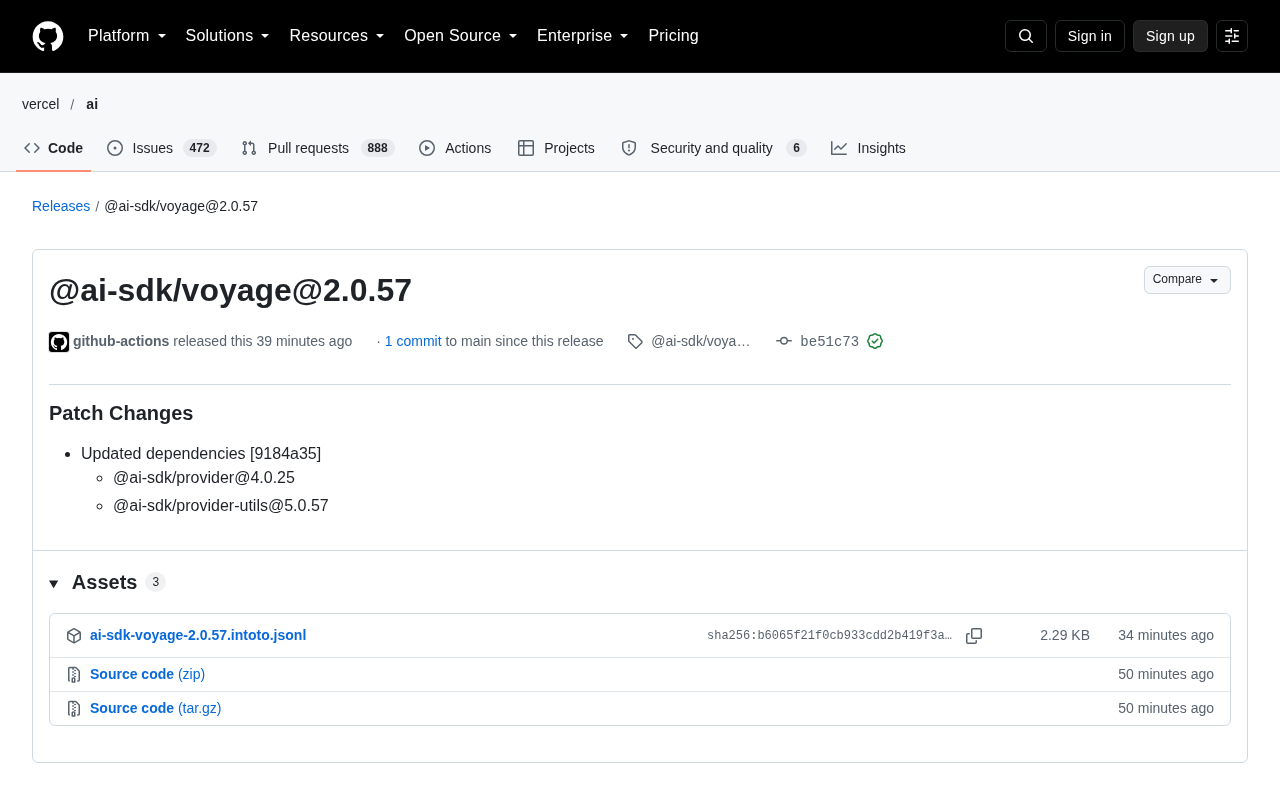Download ai-sdk-voyage-2.0.57.intoto.jsonl

pyautogui.click(x=198, y=635)
